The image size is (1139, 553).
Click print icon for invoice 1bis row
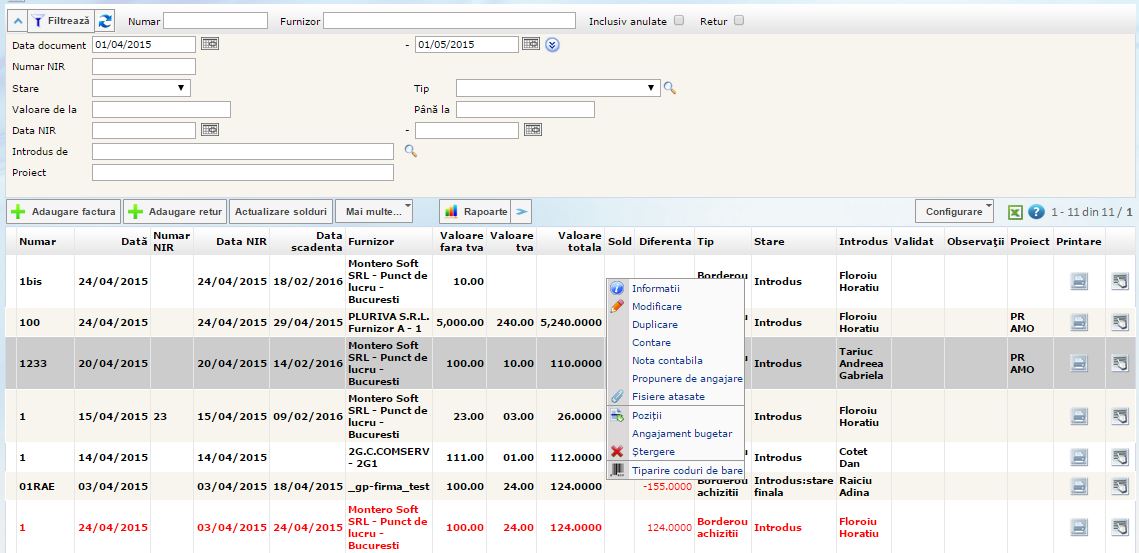(1079, 282)
